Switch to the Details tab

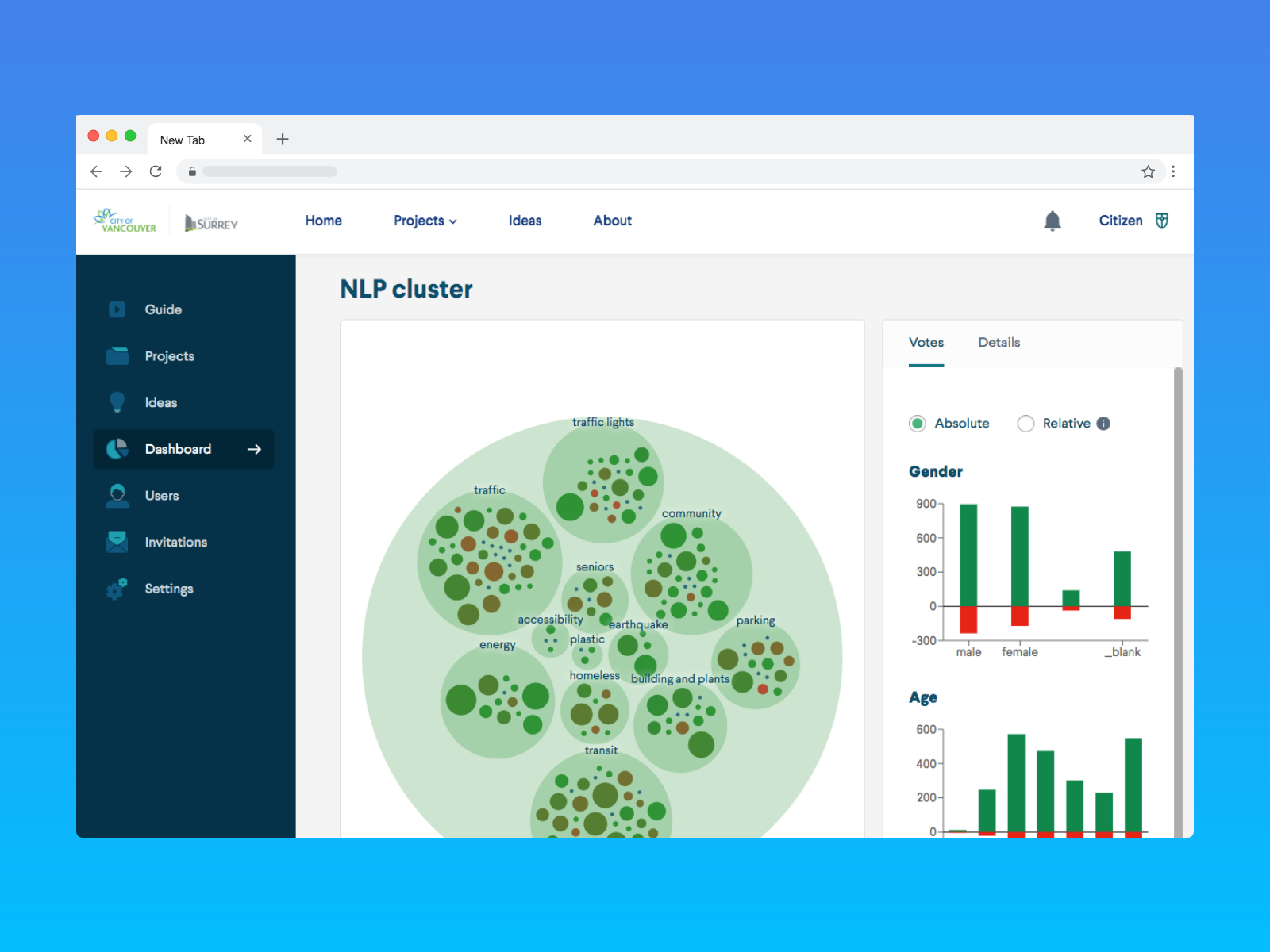coord(999,343)
